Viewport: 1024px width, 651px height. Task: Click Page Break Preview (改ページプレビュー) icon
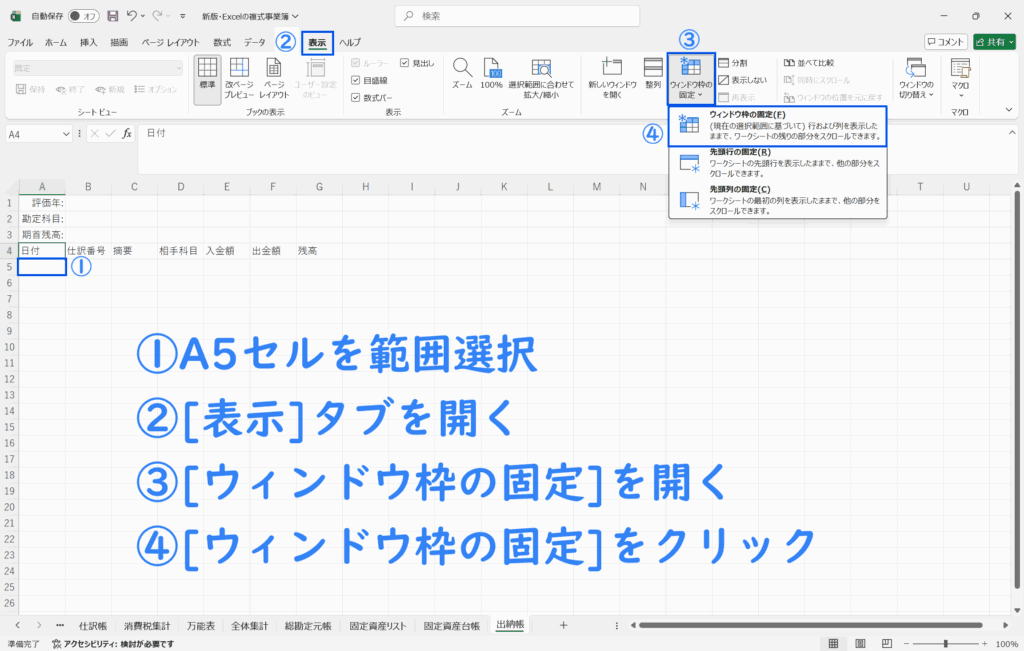(x=240, y=78)
